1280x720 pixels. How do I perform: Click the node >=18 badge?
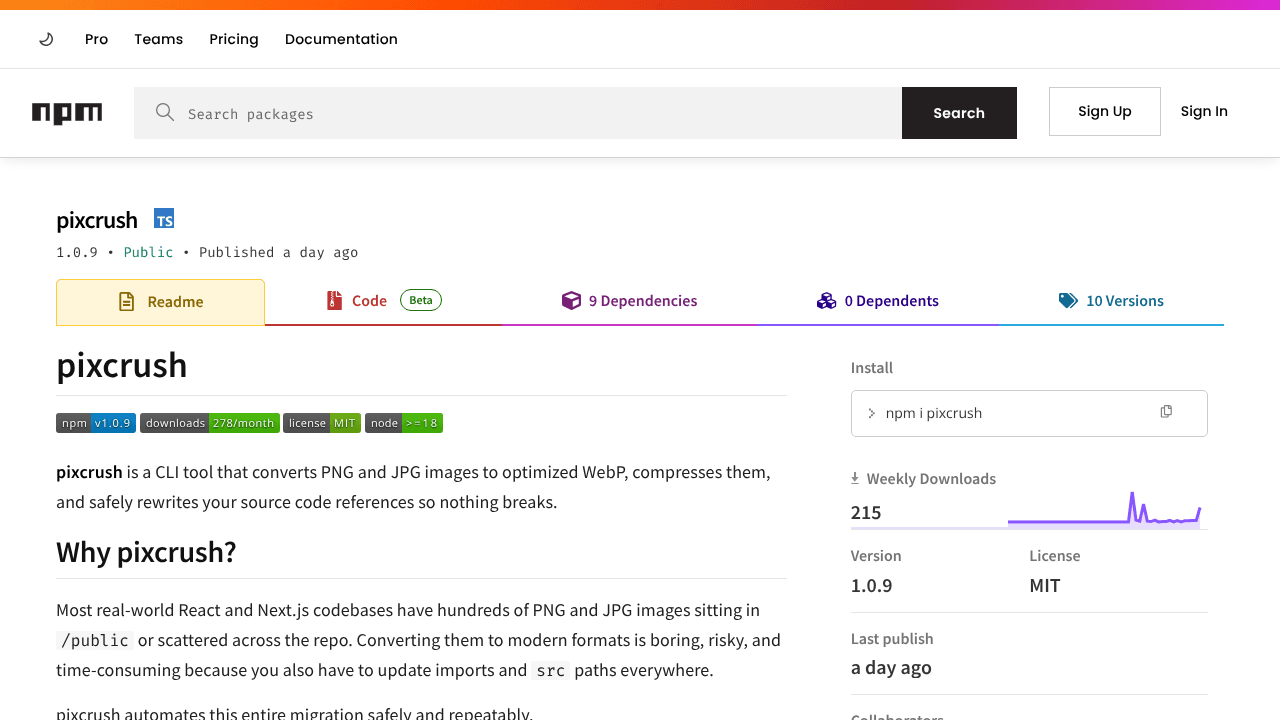click(x=404, y=423)
